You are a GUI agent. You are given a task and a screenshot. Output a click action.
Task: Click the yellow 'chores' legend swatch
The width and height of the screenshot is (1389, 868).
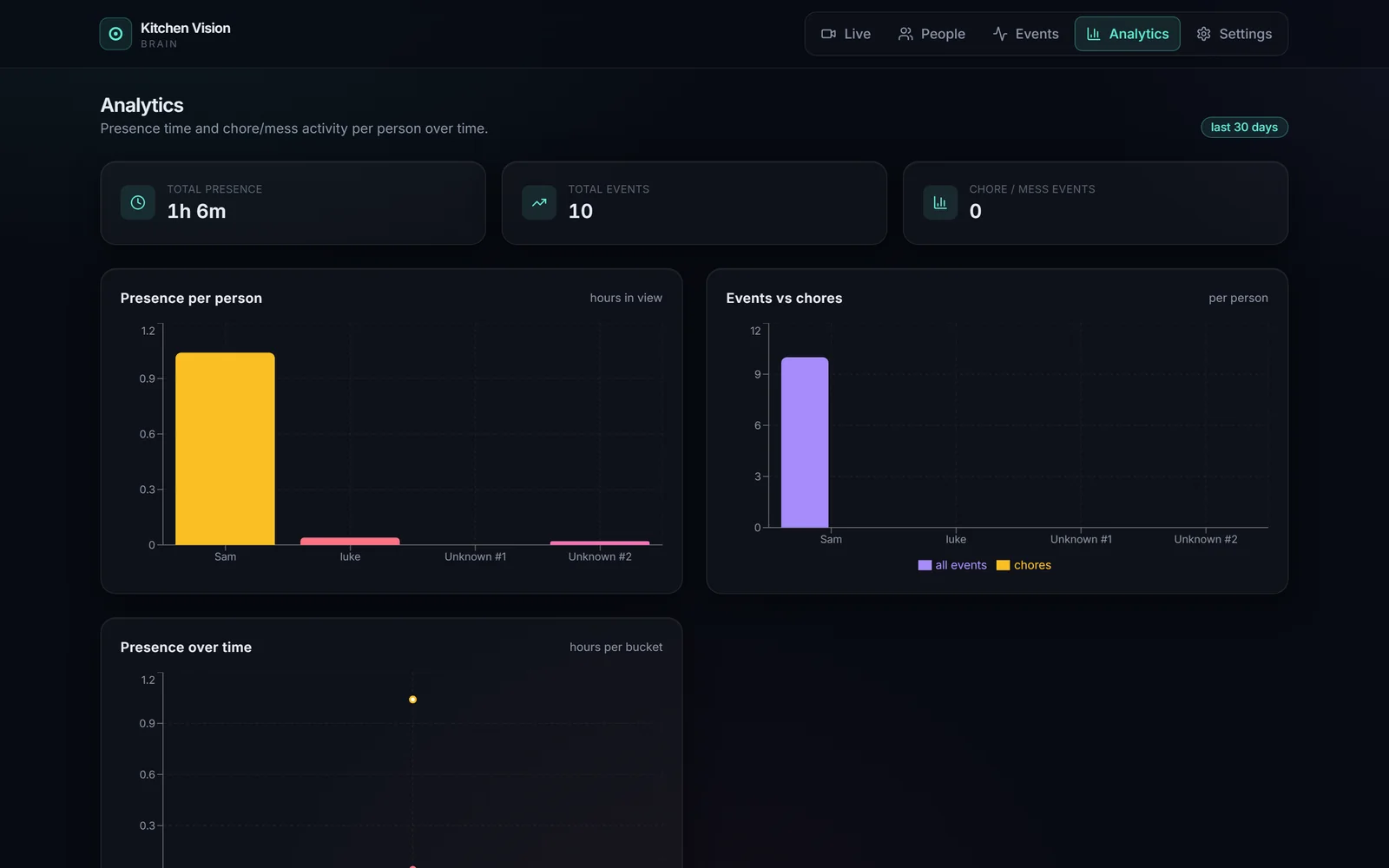pos(1003,565)
